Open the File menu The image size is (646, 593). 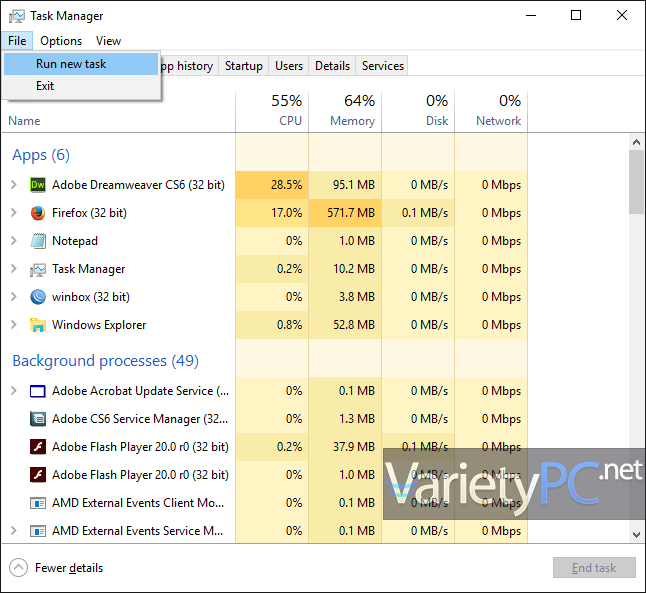(17, 41)
